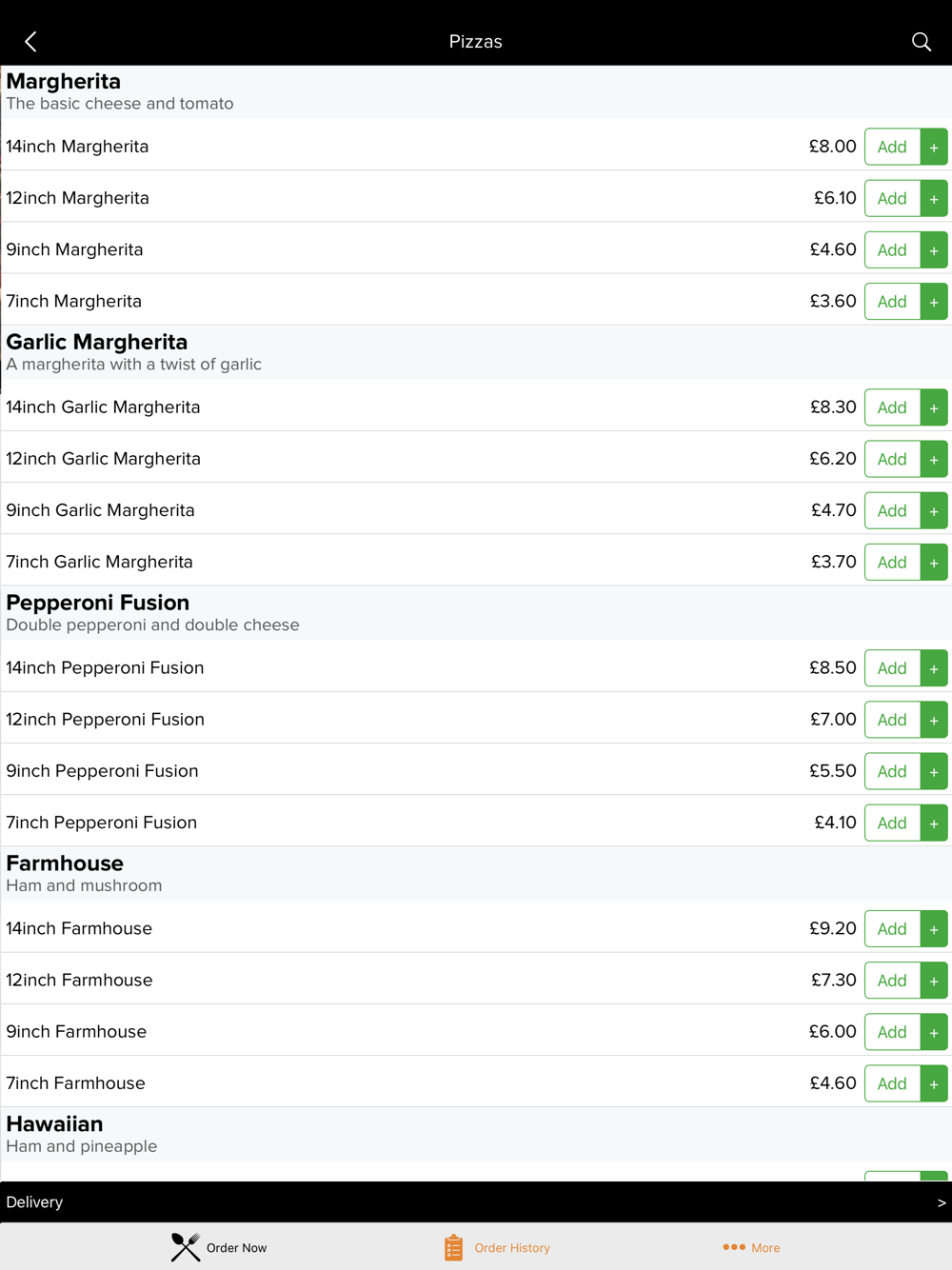Tap plus icon for 12inch Pepperoni Fusion

click(934, 720)
